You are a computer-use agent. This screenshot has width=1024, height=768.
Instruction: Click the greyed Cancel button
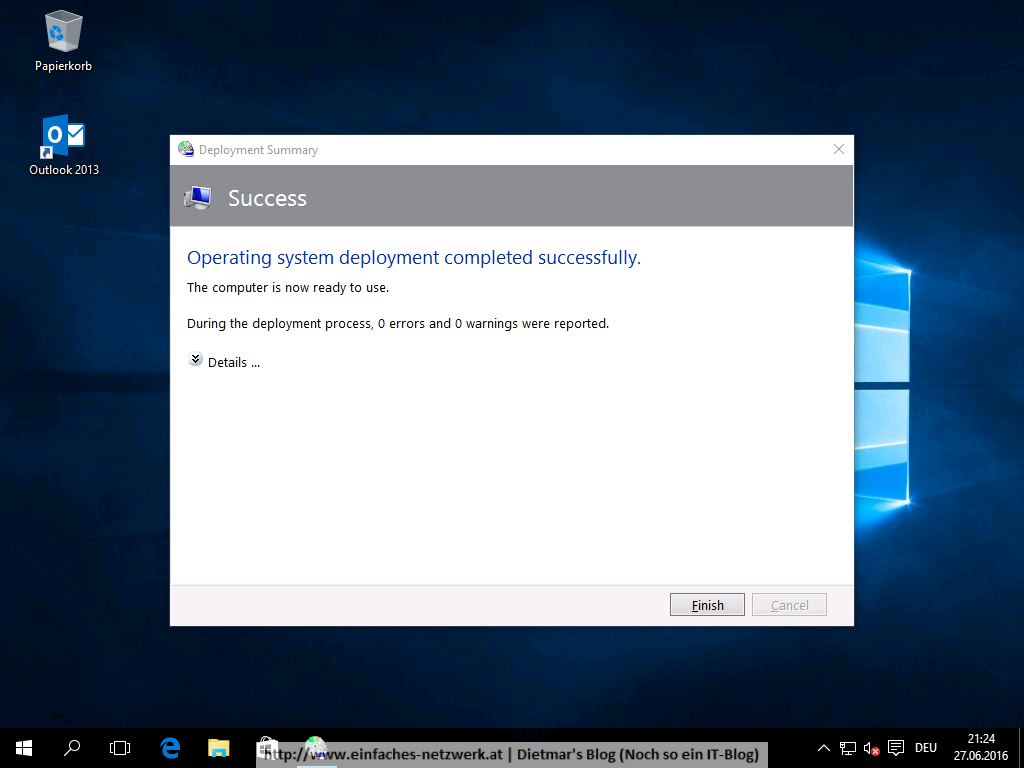[789, 605]
